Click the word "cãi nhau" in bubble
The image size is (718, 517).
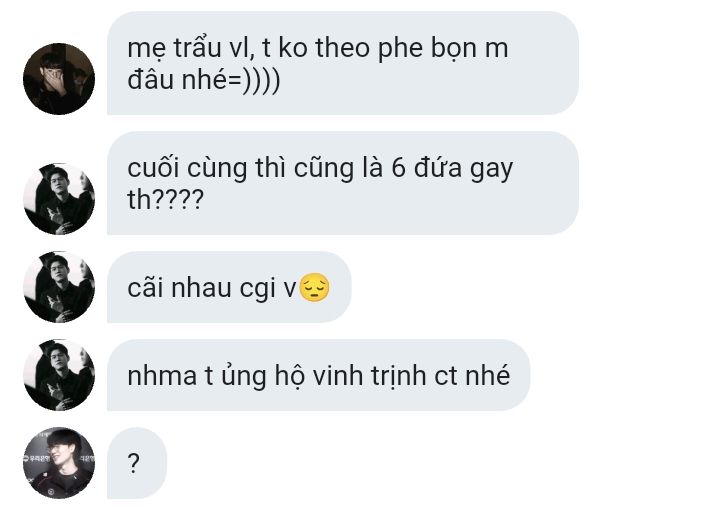click(180, 288)
